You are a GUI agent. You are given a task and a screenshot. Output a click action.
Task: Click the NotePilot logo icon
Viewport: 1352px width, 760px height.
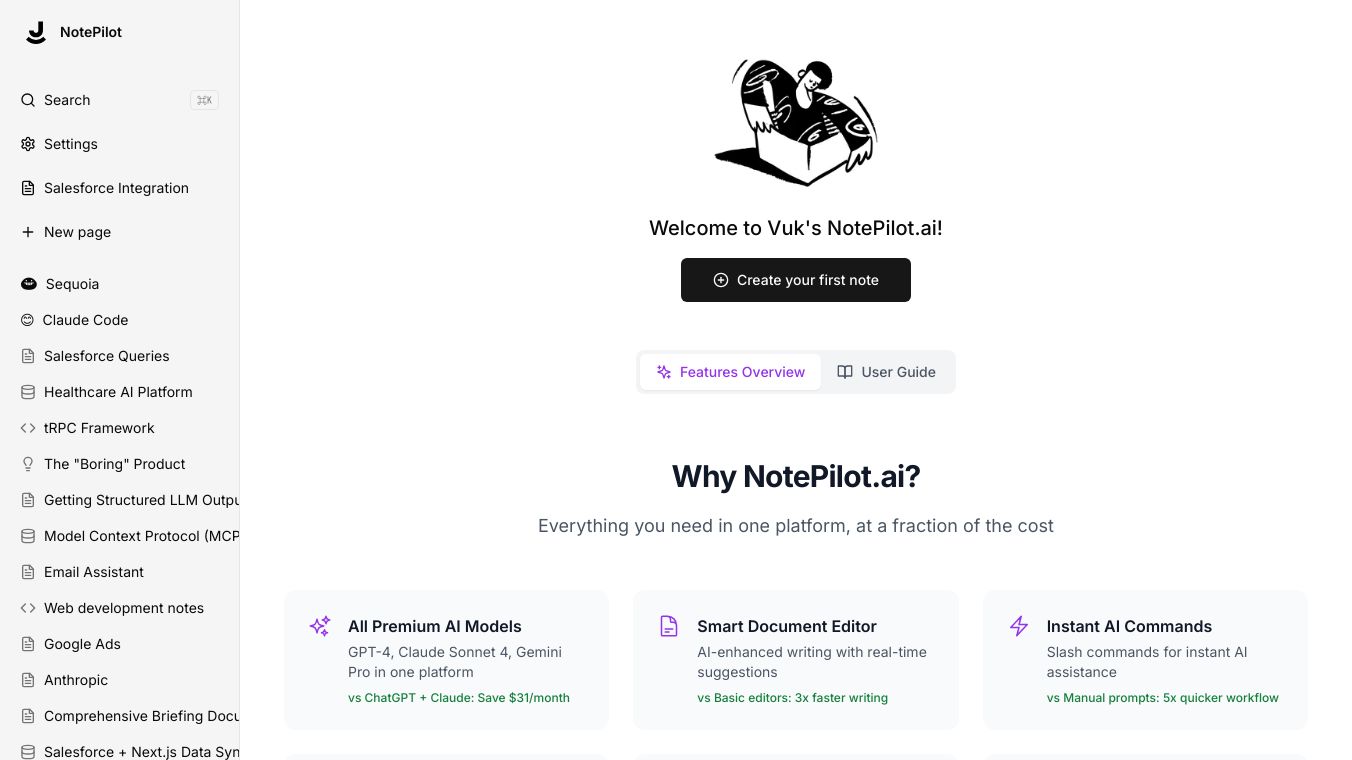tap(36, 31)
